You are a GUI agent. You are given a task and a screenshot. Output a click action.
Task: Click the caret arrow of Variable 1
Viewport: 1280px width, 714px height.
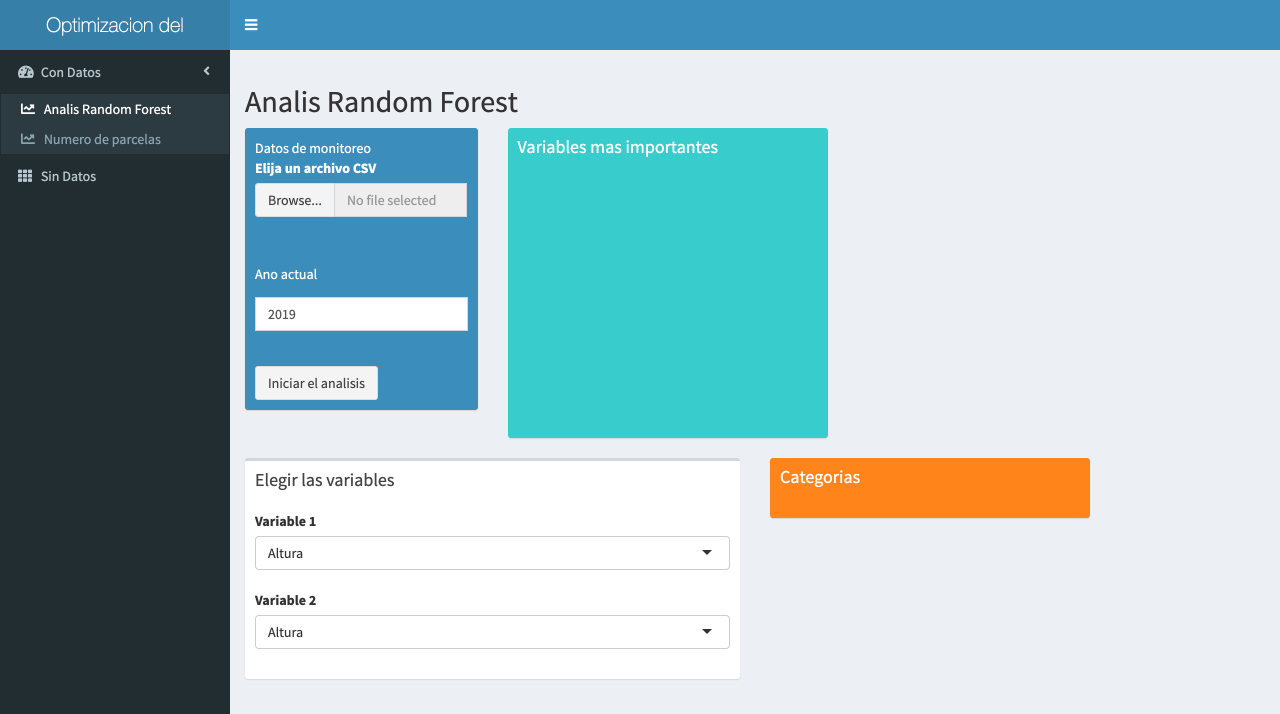707,553
